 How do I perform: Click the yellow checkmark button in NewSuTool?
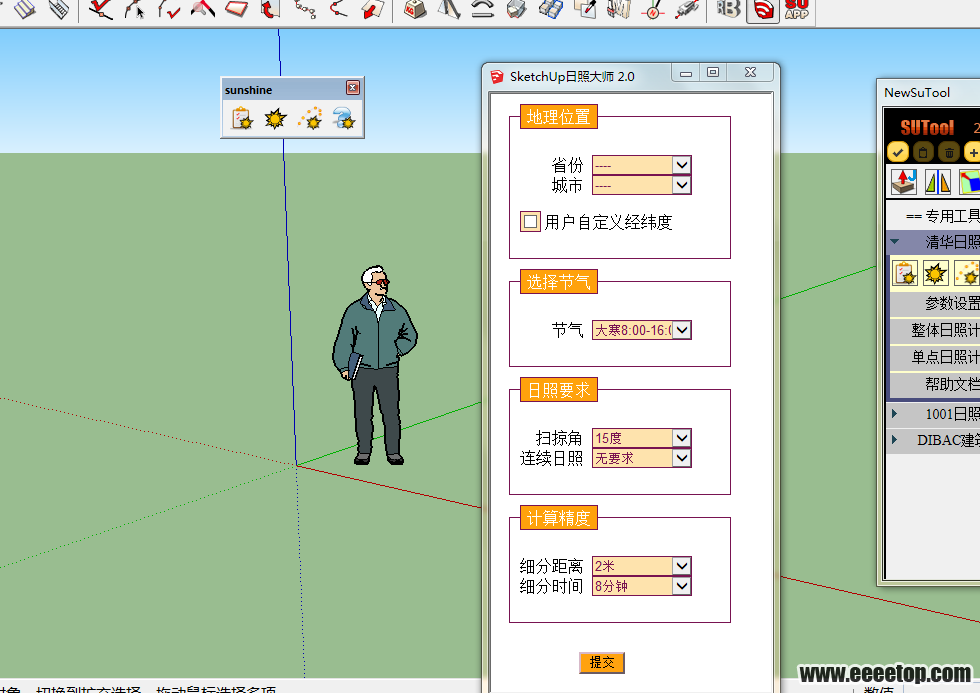(898, 152)
